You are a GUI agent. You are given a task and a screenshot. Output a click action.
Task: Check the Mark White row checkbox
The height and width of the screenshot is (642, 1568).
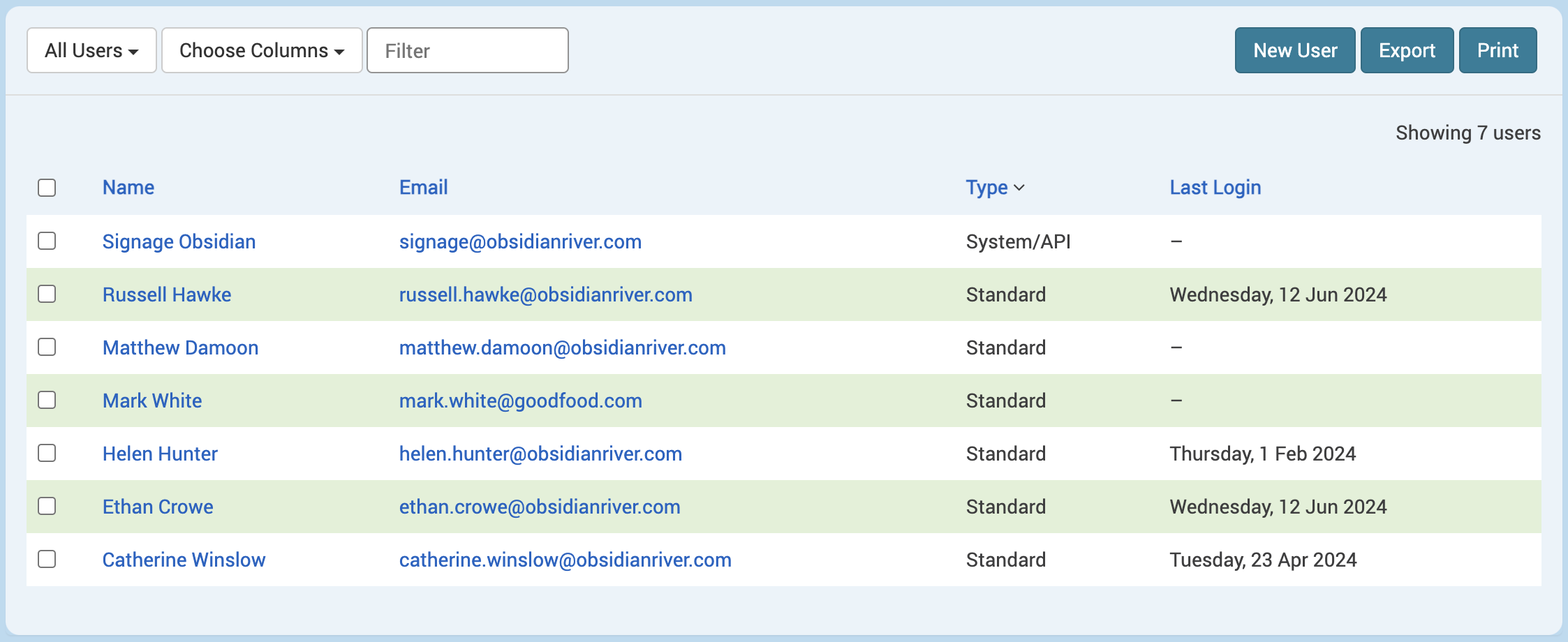tap(47, 400)
